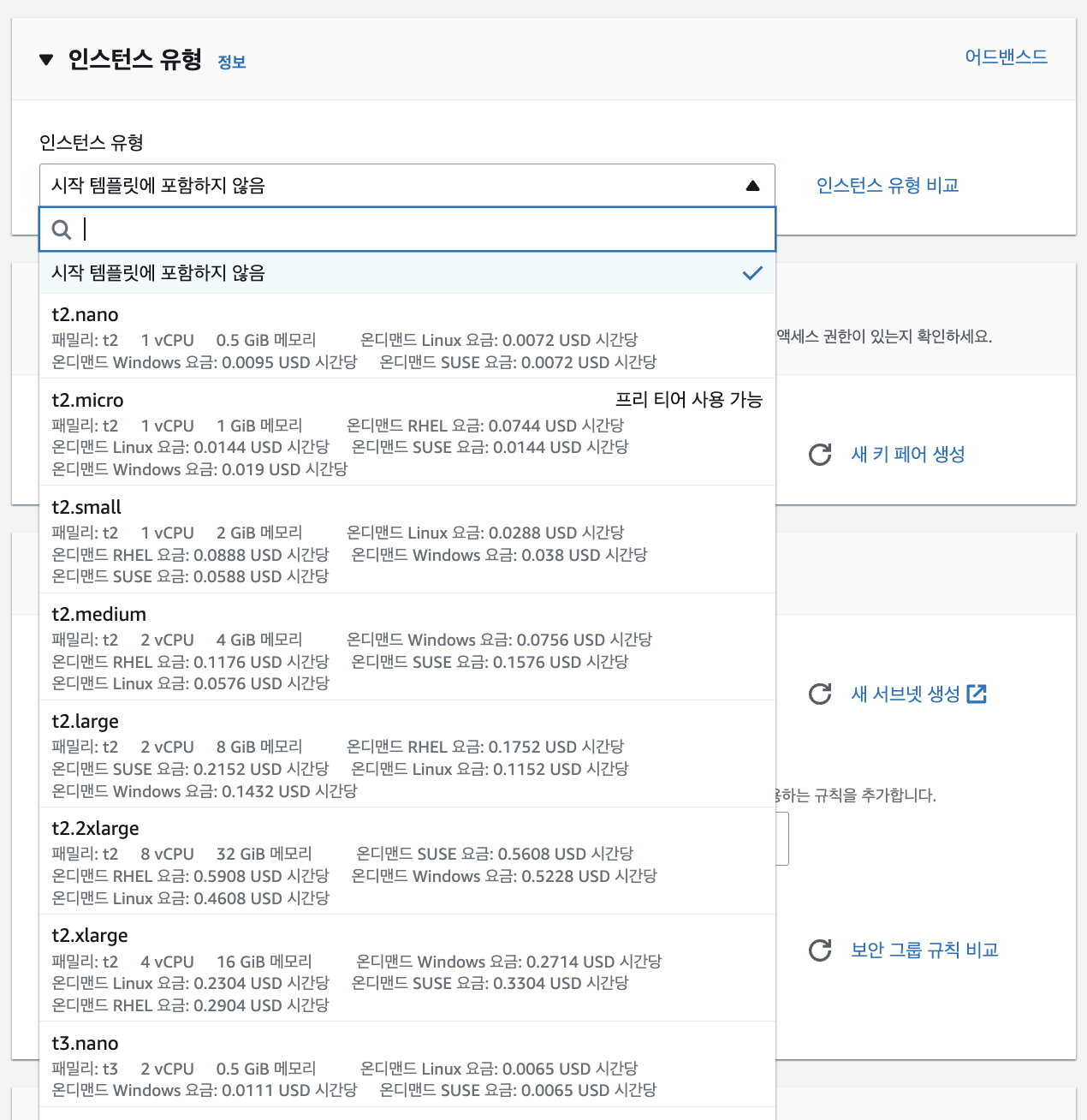Refresh security groups with reload icon
1087x1120 pixels.
pyautogui.click(x=820, y=950)
